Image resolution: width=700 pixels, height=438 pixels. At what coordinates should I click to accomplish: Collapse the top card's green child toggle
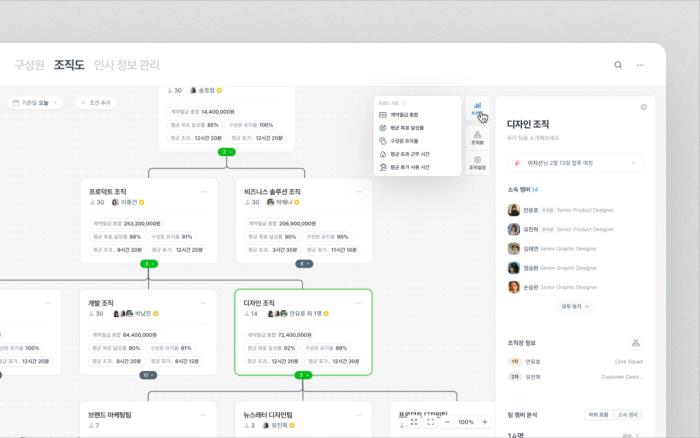click(226, 152)
